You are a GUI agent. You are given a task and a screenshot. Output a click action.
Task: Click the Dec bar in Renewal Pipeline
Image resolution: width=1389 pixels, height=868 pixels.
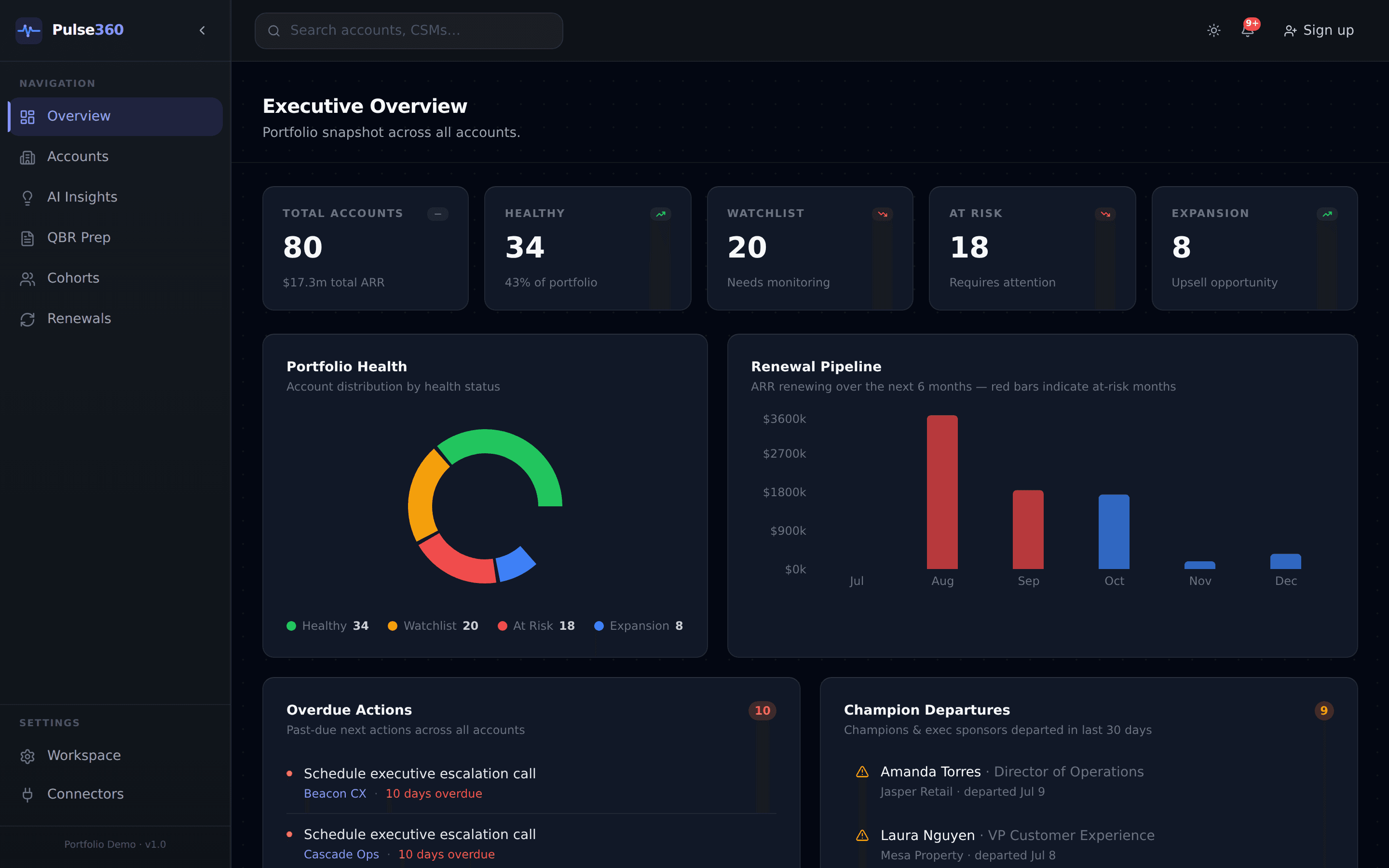point(1286,561)
